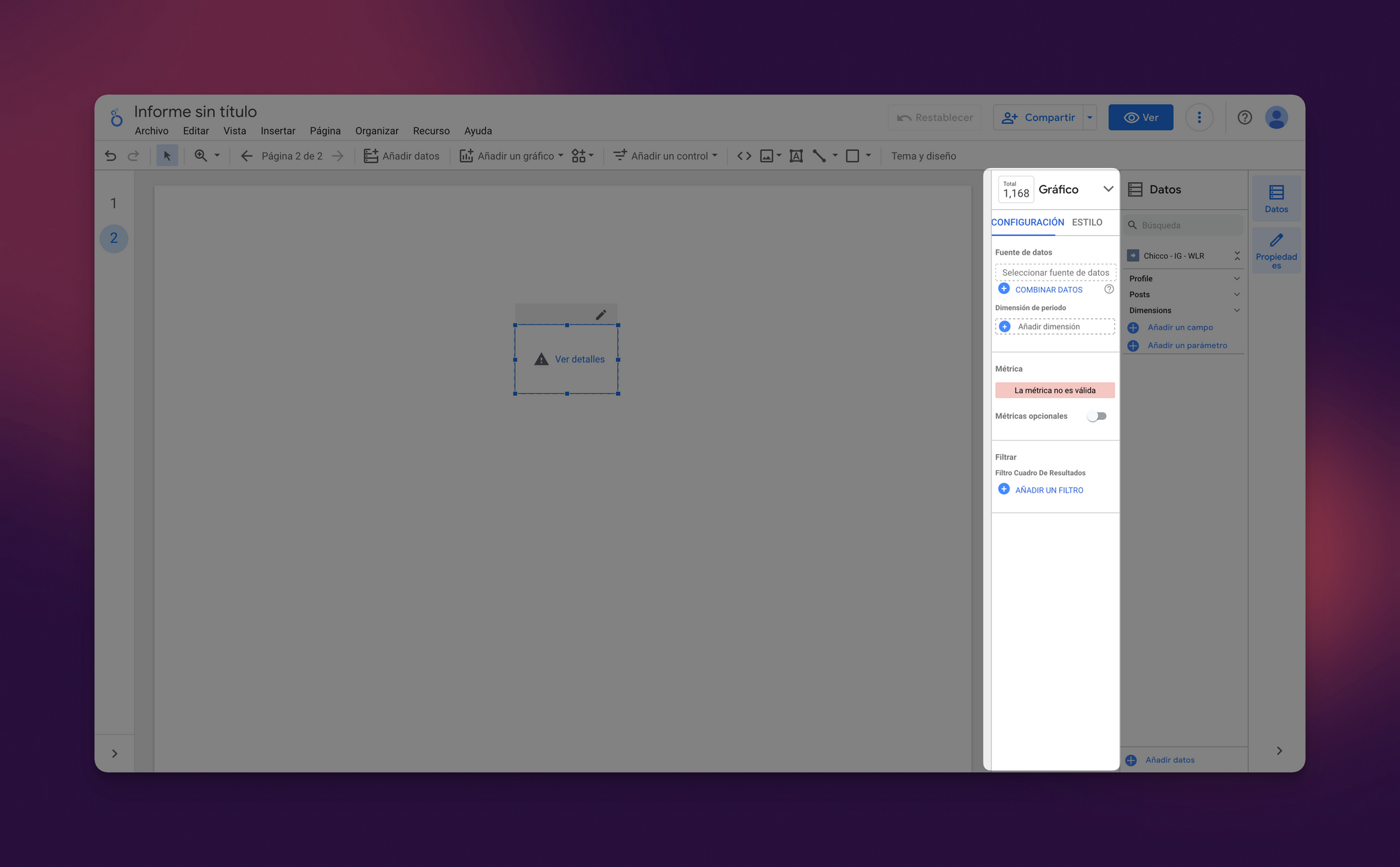
Task: Open the Compartir dropdown arrow
Action: pyautogui.click(x=1090, y=118)
